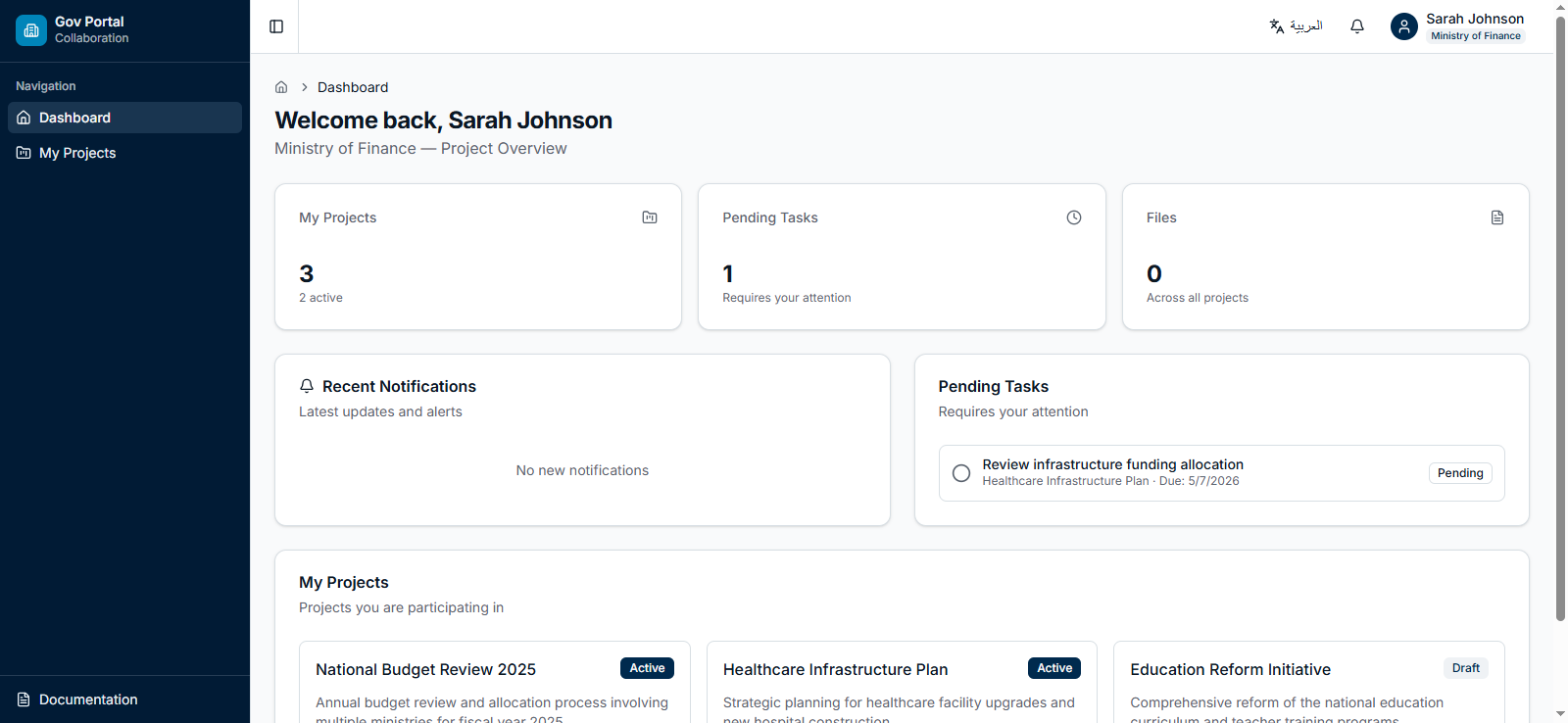Image resolution: width=1568 pixels, height=723 pixels.
Task: Click folder icon on My Projects card
Action: coord(650,217)
